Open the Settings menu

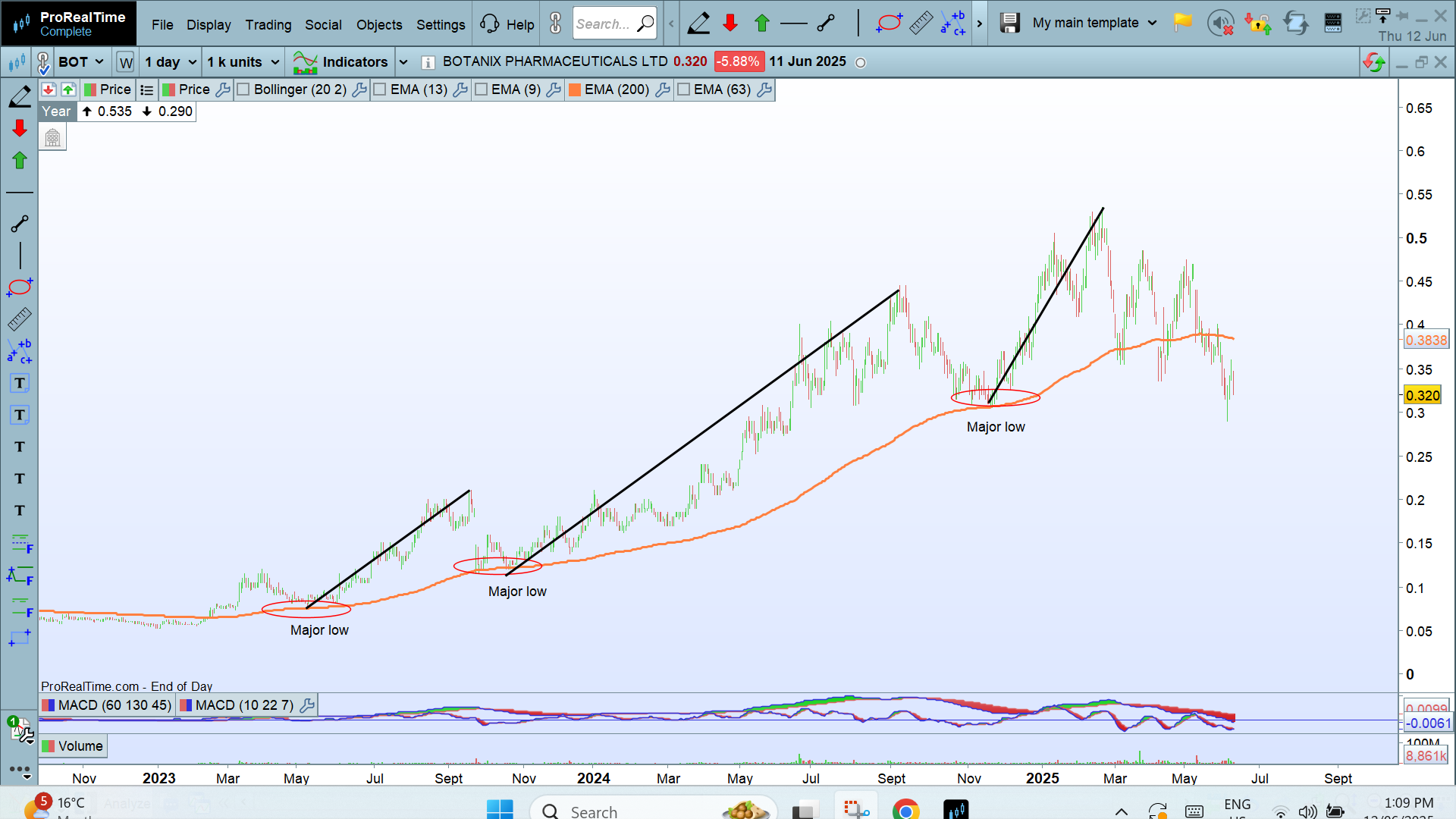click(x=441, y=25)
